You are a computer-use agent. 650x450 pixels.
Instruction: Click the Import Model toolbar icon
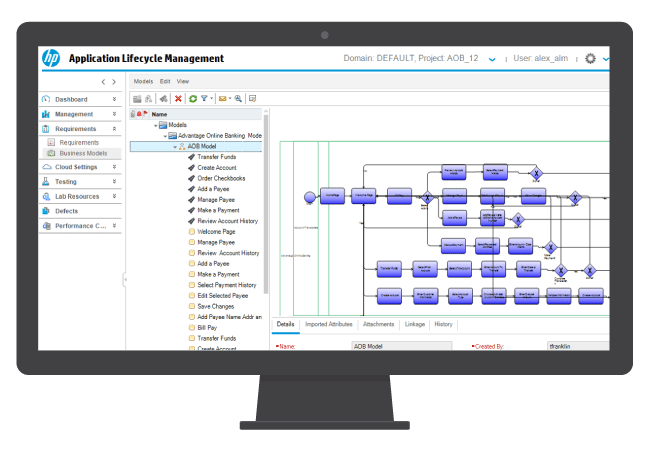coord(148,99)
